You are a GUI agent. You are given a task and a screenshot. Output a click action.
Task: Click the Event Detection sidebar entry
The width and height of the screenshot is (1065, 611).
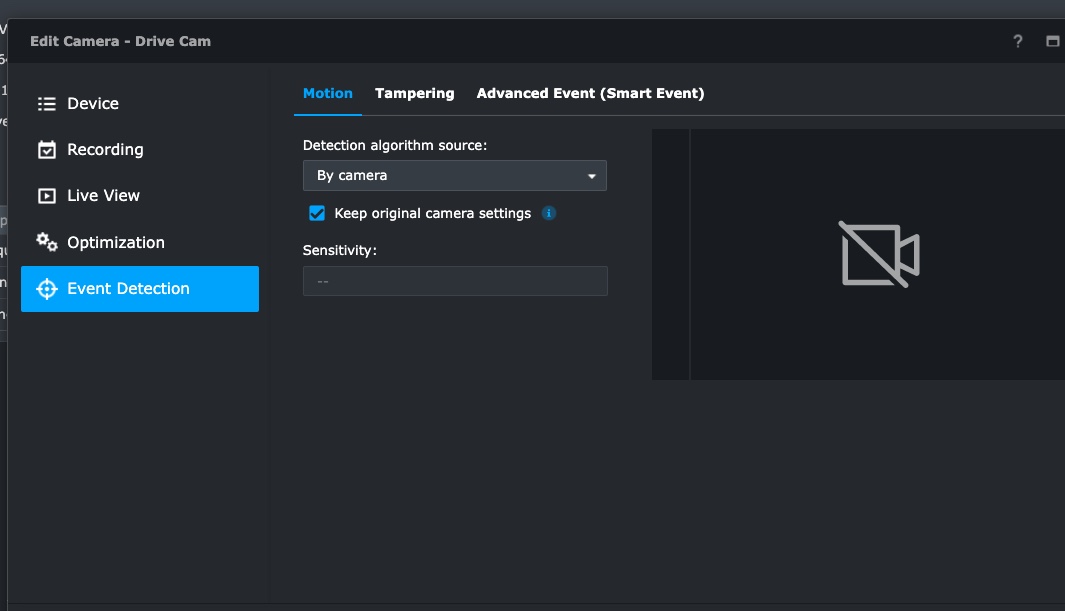pos(128,288)
